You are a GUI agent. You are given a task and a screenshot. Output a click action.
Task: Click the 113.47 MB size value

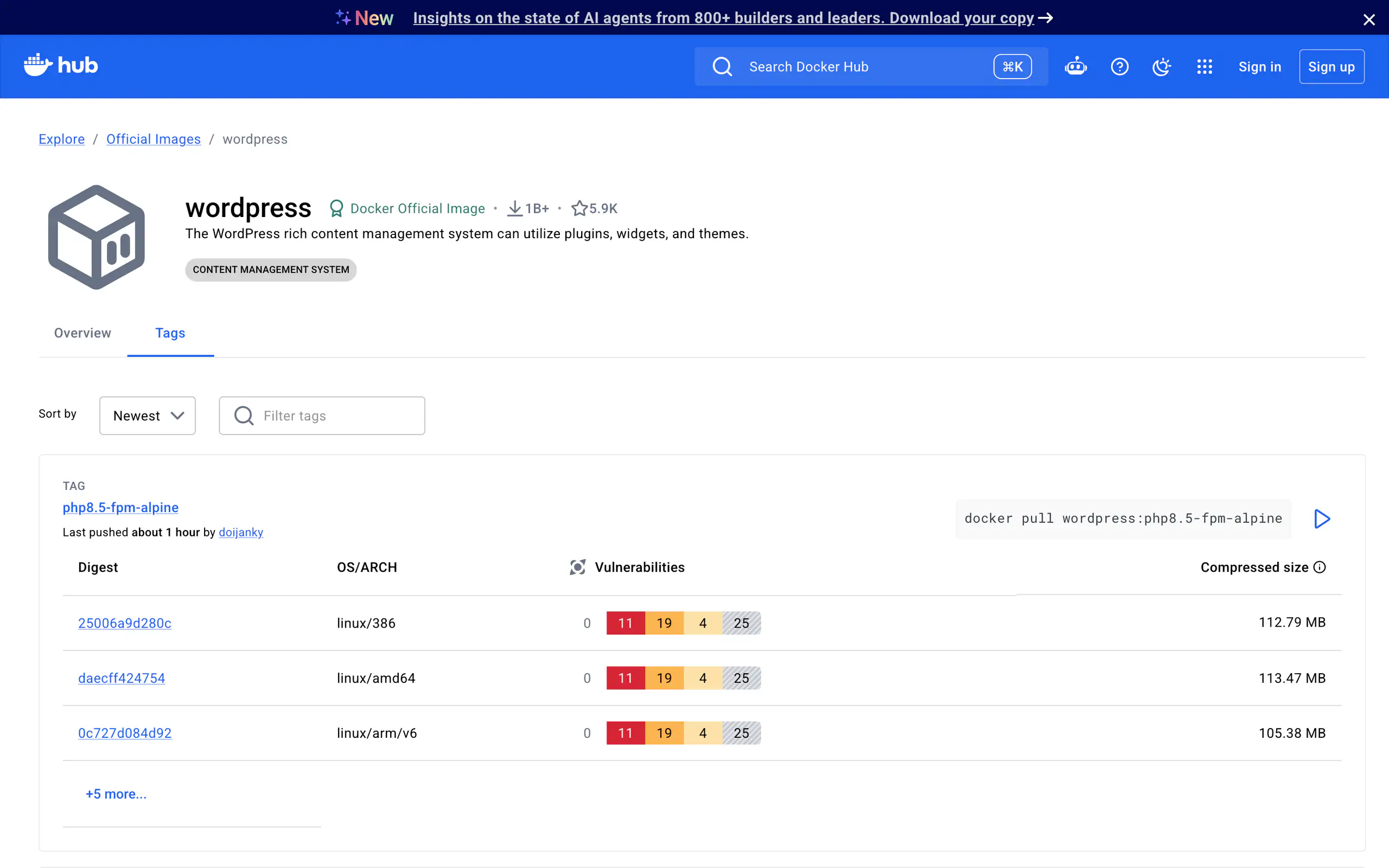click(1292, 678)
